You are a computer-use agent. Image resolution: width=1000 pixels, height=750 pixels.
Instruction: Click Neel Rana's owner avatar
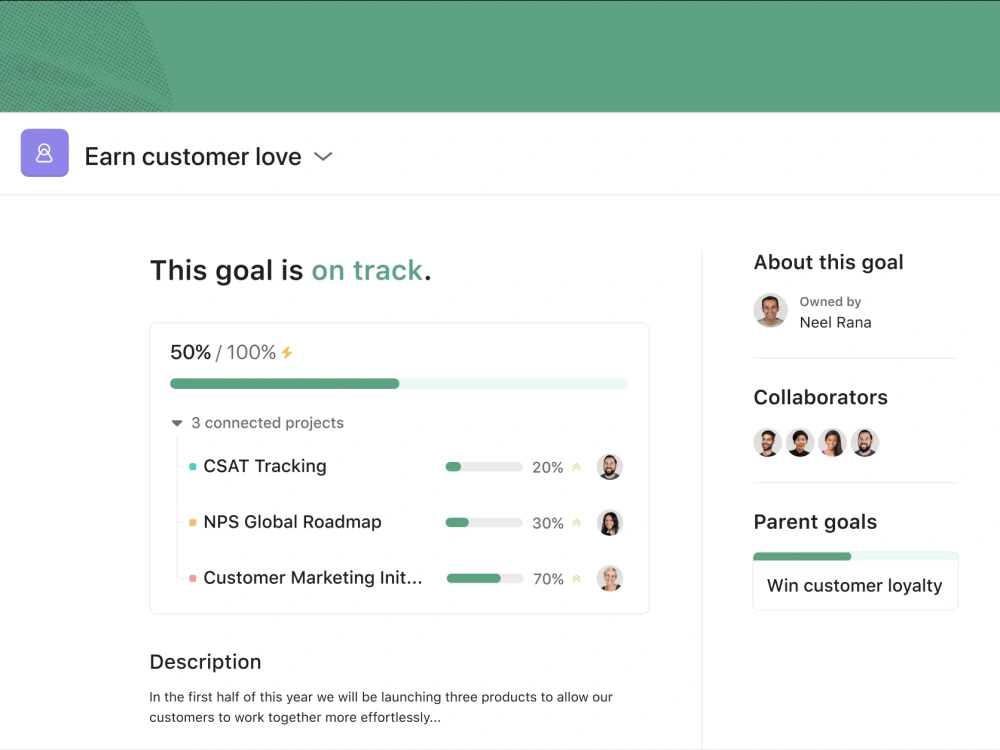[x=770, y=311]
